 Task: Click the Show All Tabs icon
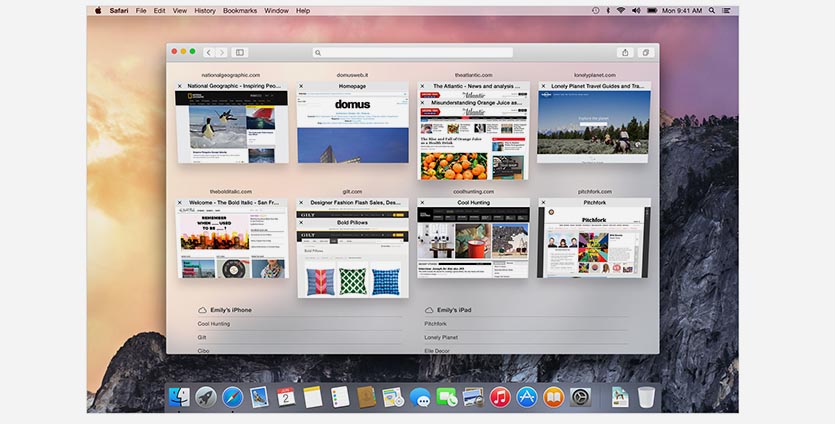646,52
